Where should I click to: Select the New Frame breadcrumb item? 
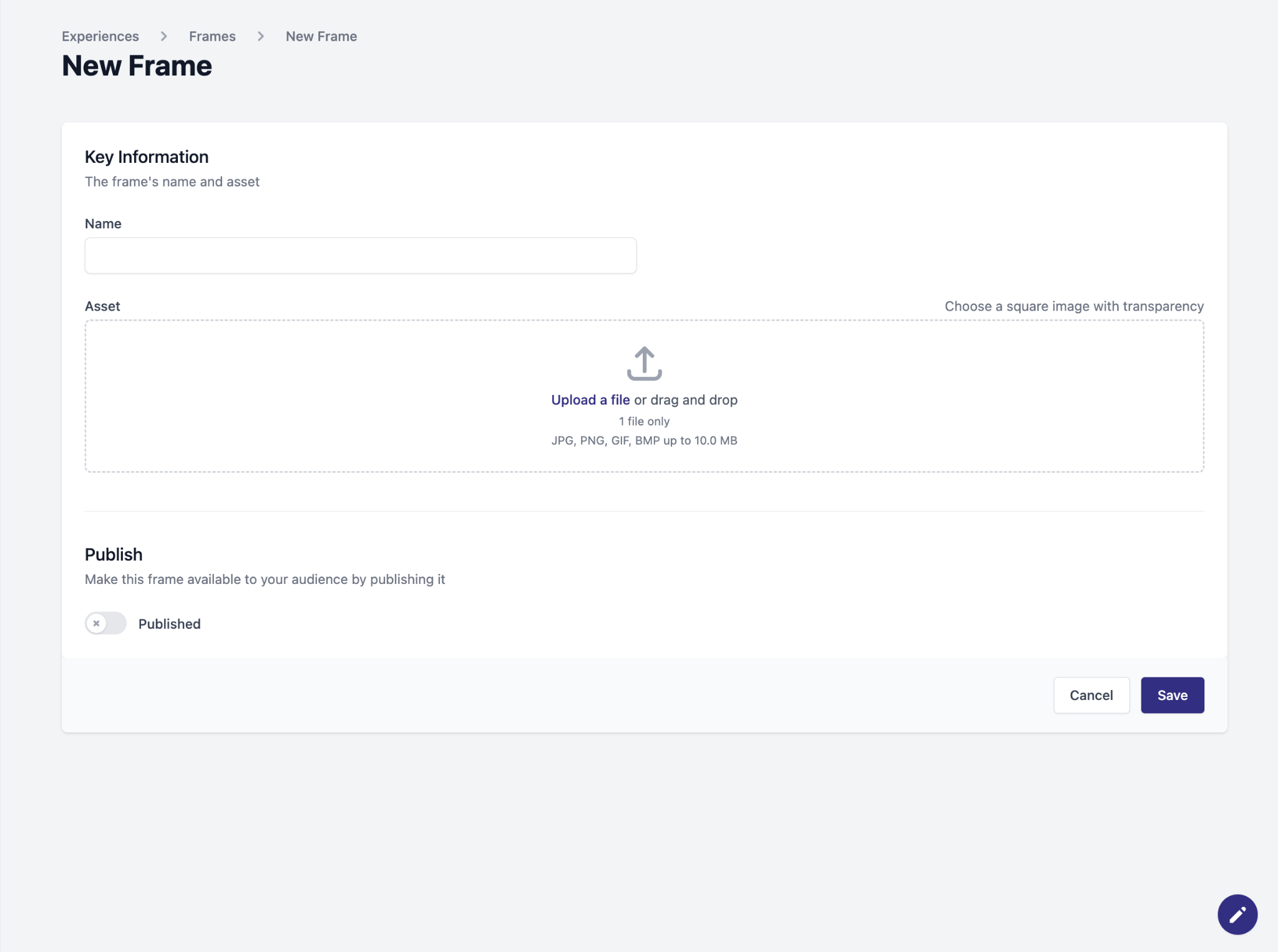pyautogui.click(x=321, y=36)
